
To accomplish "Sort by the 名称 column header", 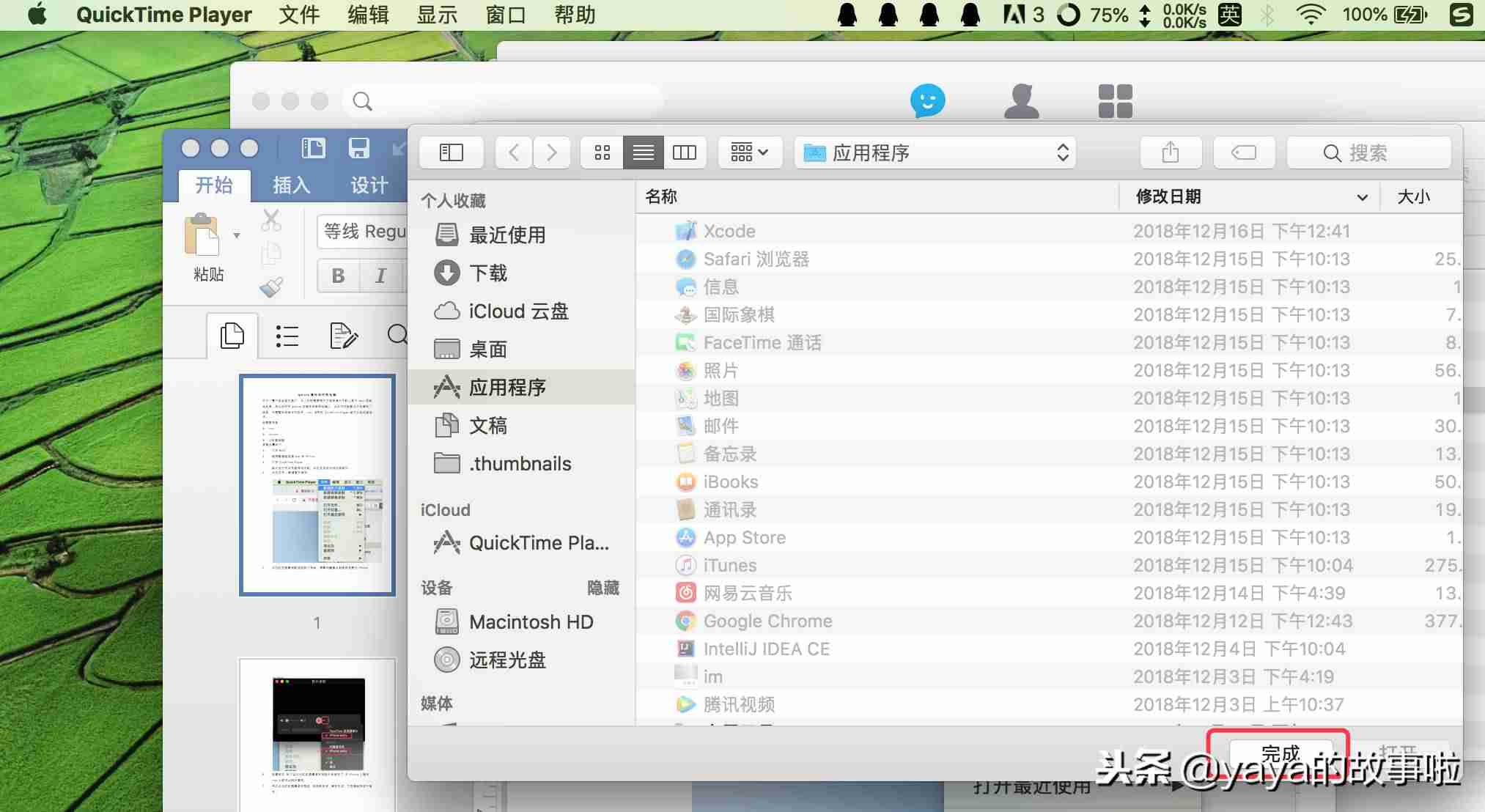I will tap(877, 196).
